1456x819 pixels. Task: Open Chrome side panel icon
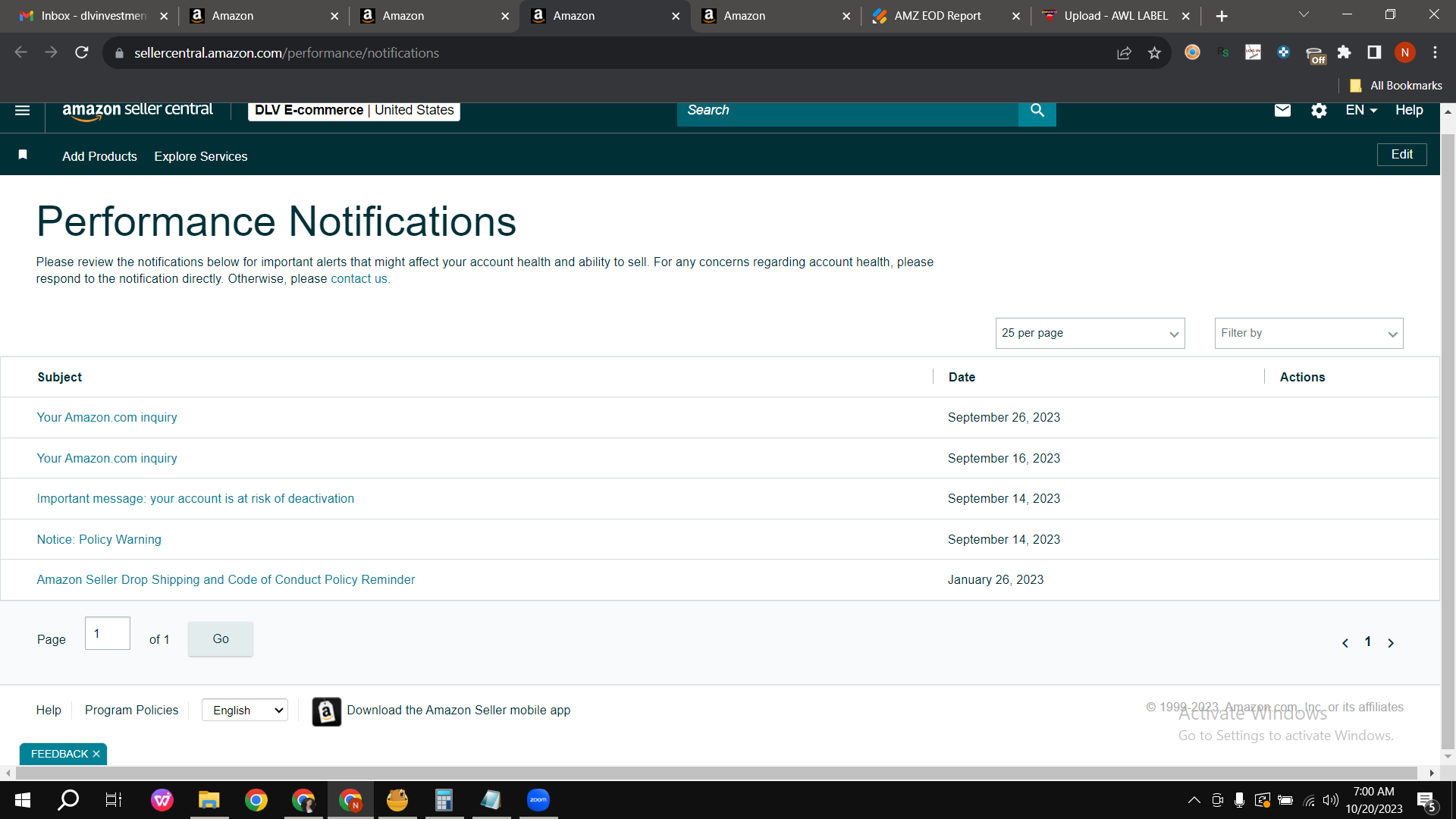click(x=1374, y=52)
